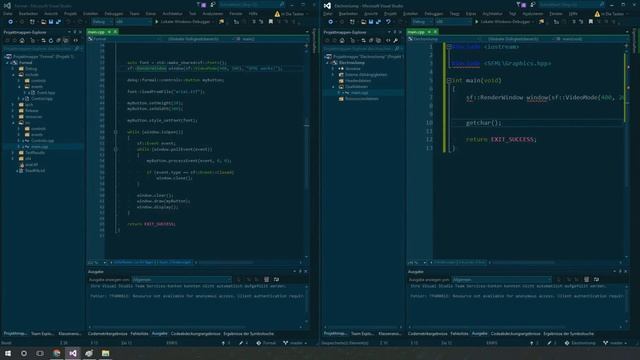Viewport: 640px width, 360px height.
Task: Toggle Show All Files in the left Projektmappen-Explorer
Action: 65,40
